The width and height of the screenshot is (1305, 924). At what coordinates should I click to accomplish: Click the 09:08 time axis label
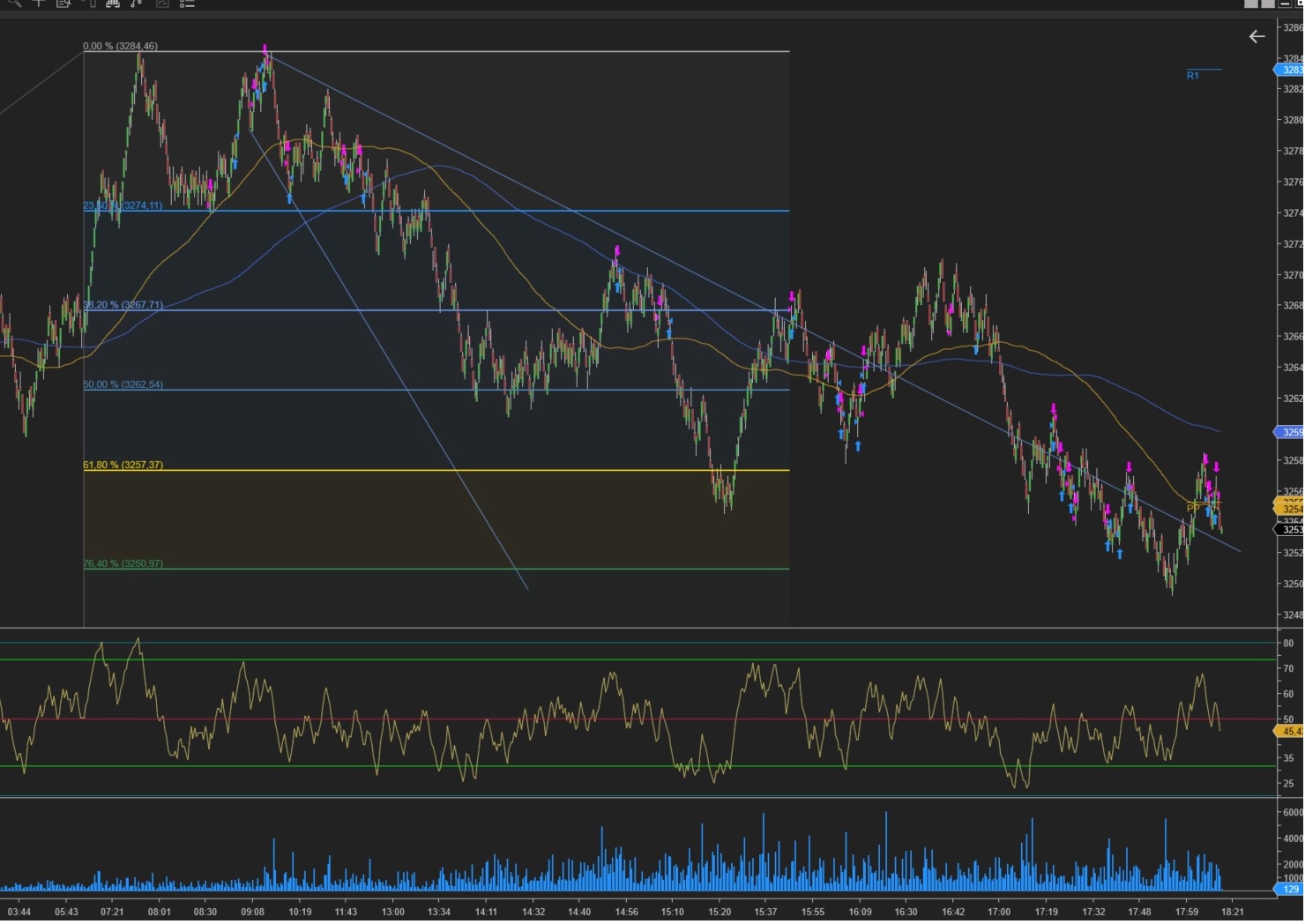pyautogui.click(x=252, y=912)
